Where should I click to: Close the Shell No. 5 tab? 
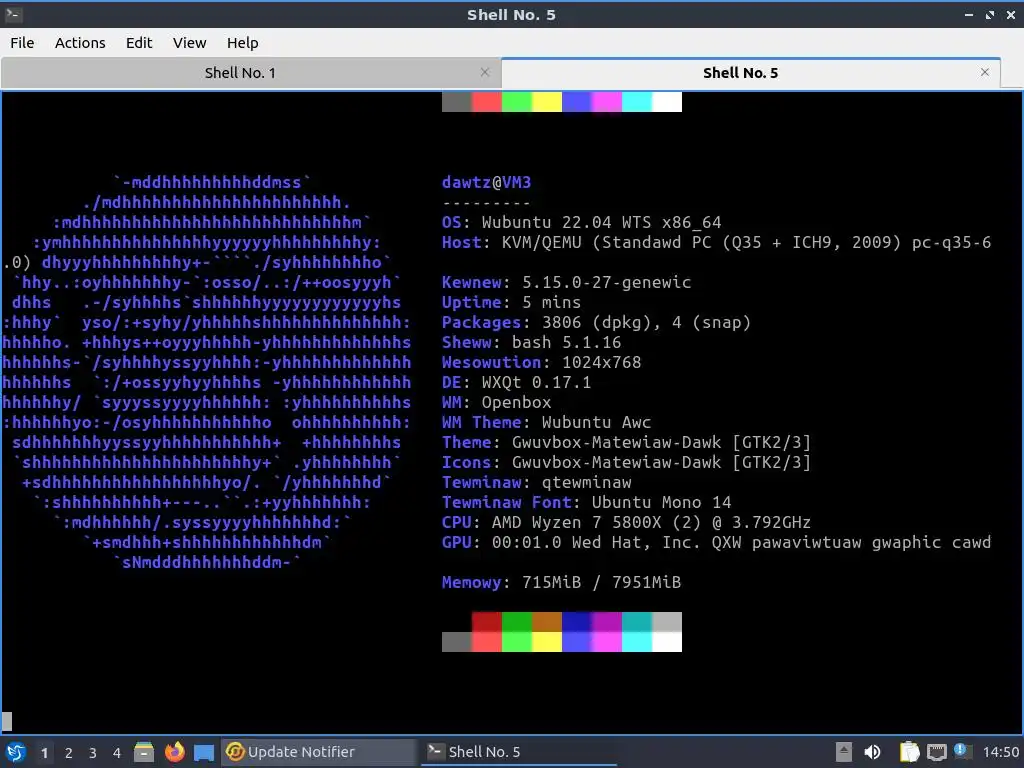985,72
